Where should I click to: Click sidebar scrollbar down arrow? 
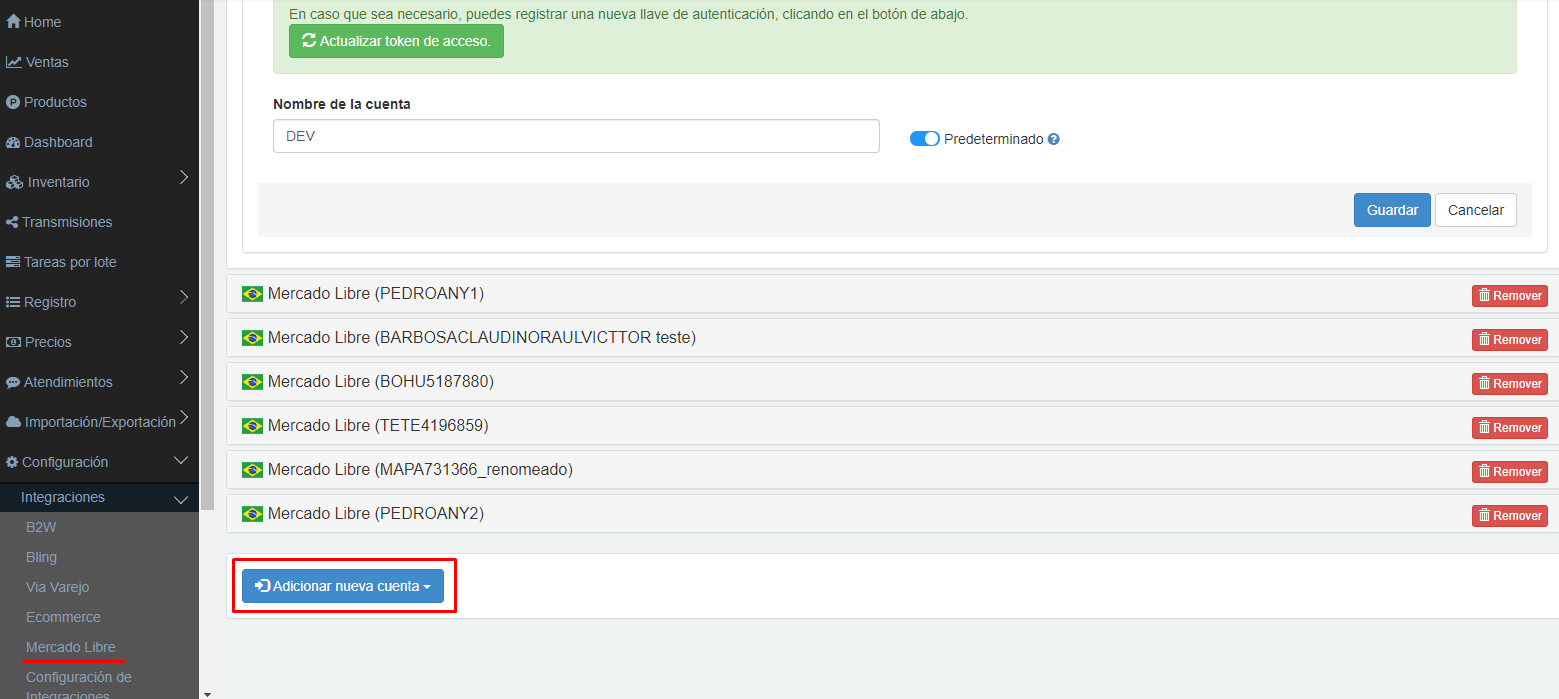(207, 693)
